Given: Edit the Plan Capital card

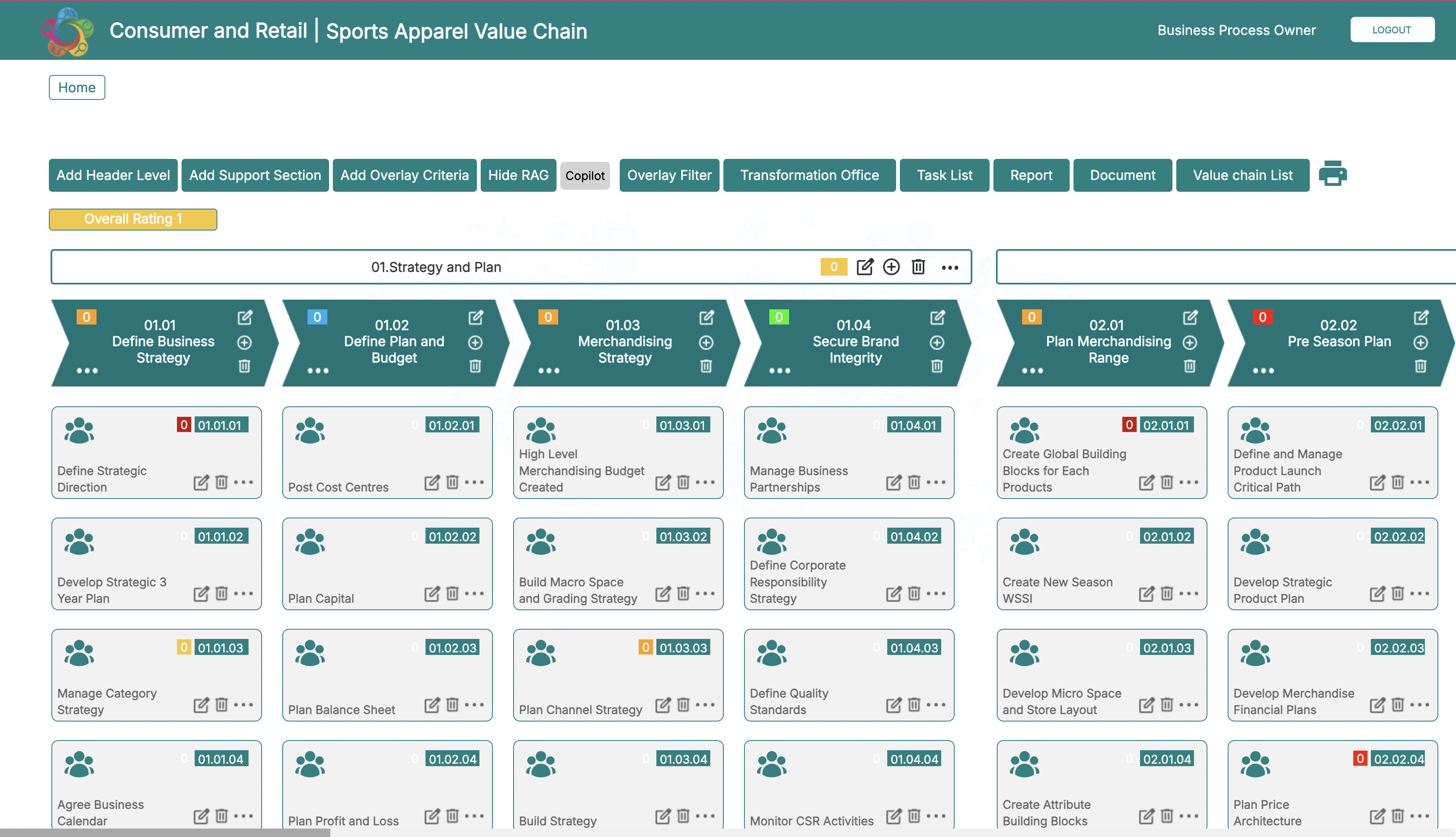Looking at the screenshot, I should pyautogui.click(x=432, y=593).
